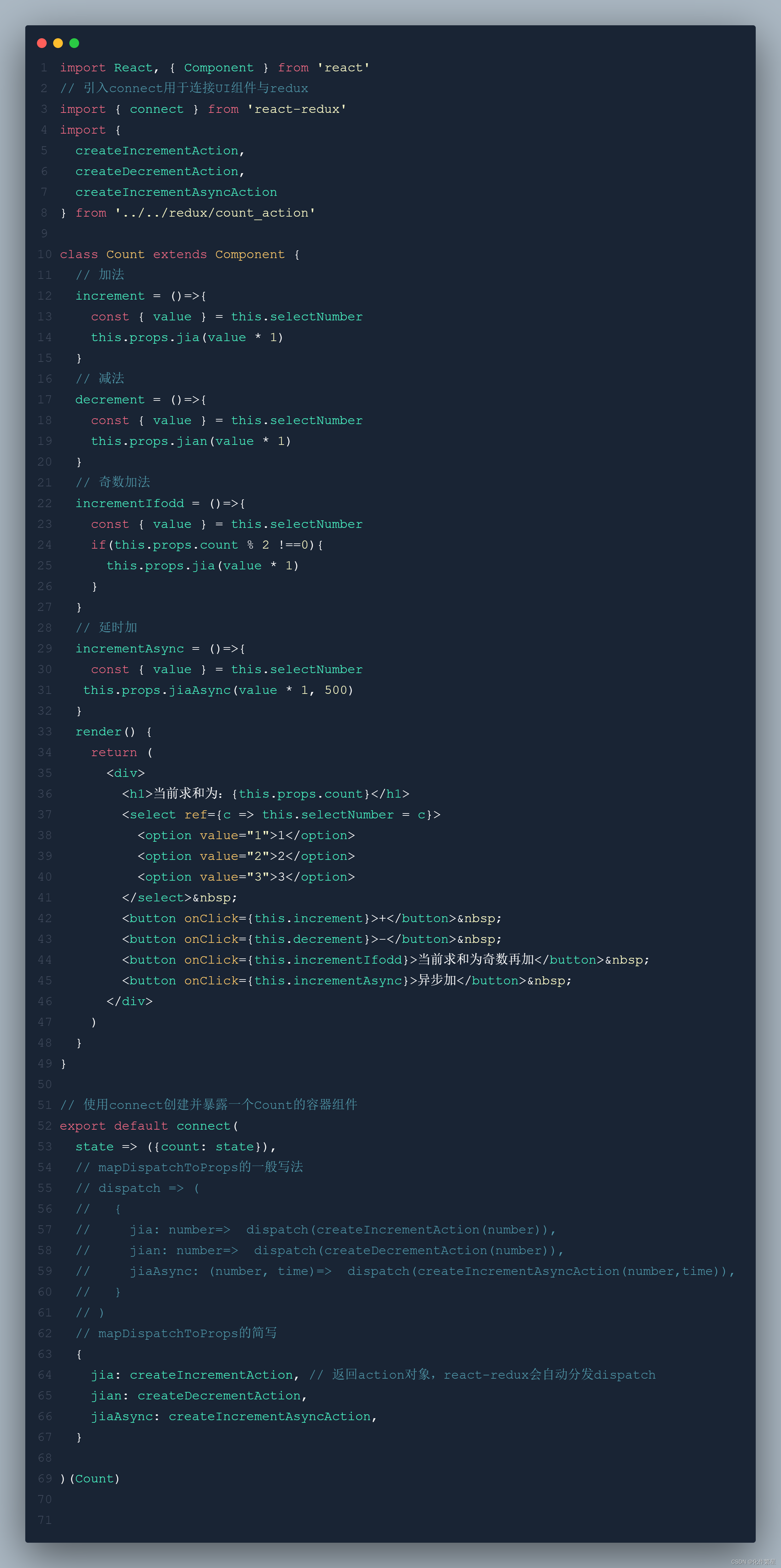Click 'this.props.jian(value * 1)' on line 19
Viewport: 781px width, 1568px height.
191,441
